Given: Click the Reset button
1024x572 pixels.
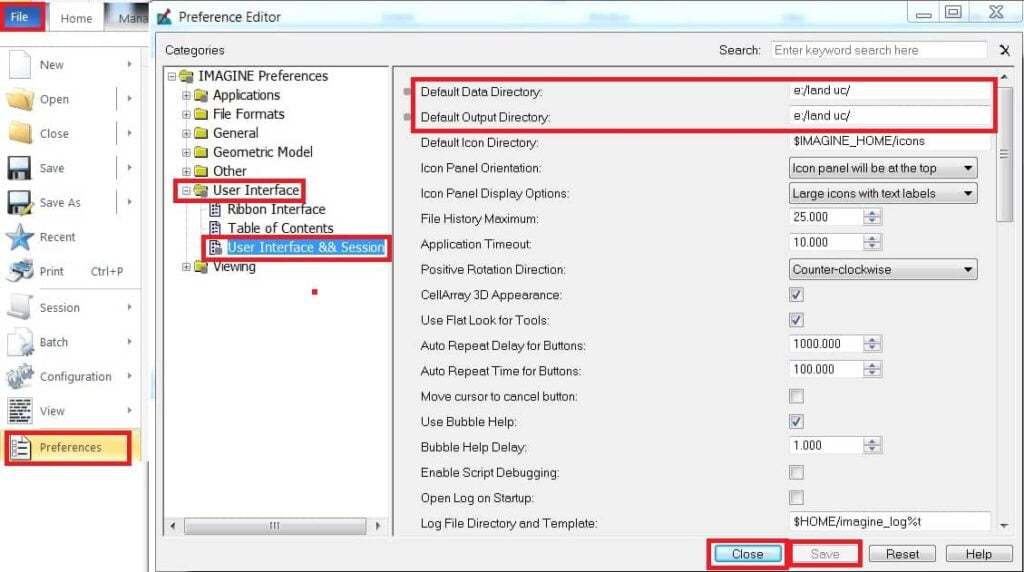Looking at the screenshot, I should 902,554.
